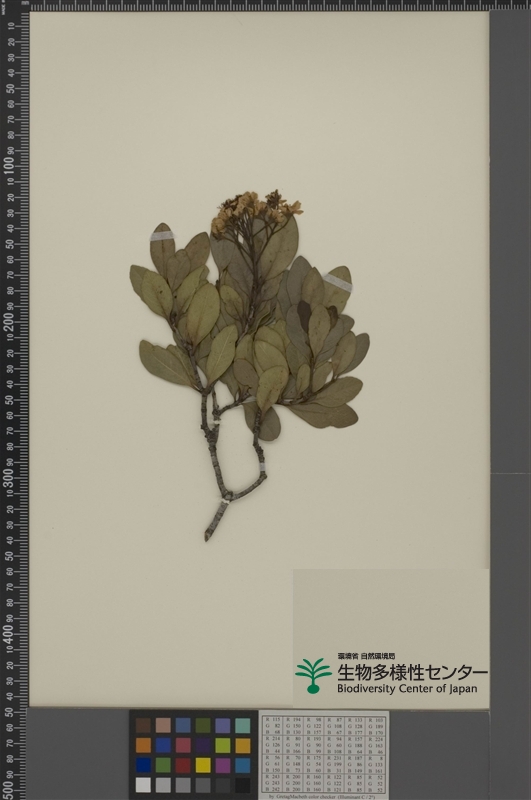This screenshot has height=800, width=531.
Task: Click the green Biodiversity Center palm logo
Action: [313, 676]
